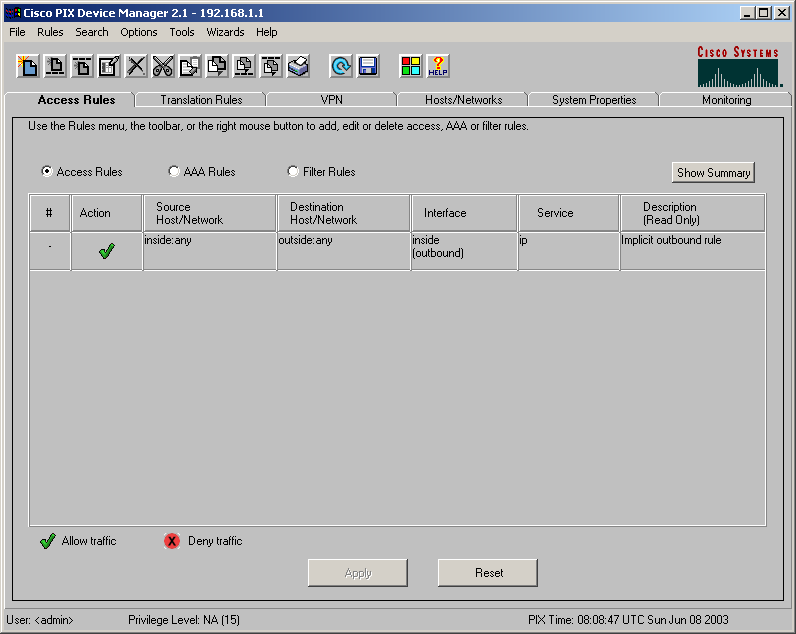This screenshot has width=796, height=634.
Task: Click the Destination Host/Network column header
Action: pyautogui.click(x=344, y=213)
